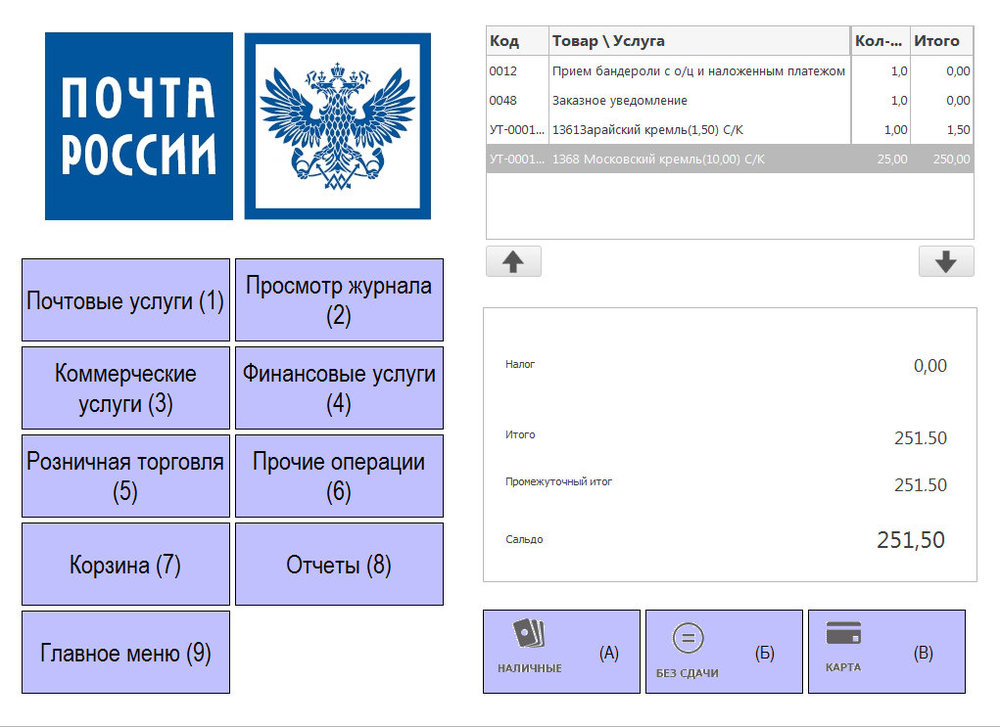The height and width of the screenshot is (727, 1000).
Task: Open the Корзина (7) basket
Action: (126, 564)
